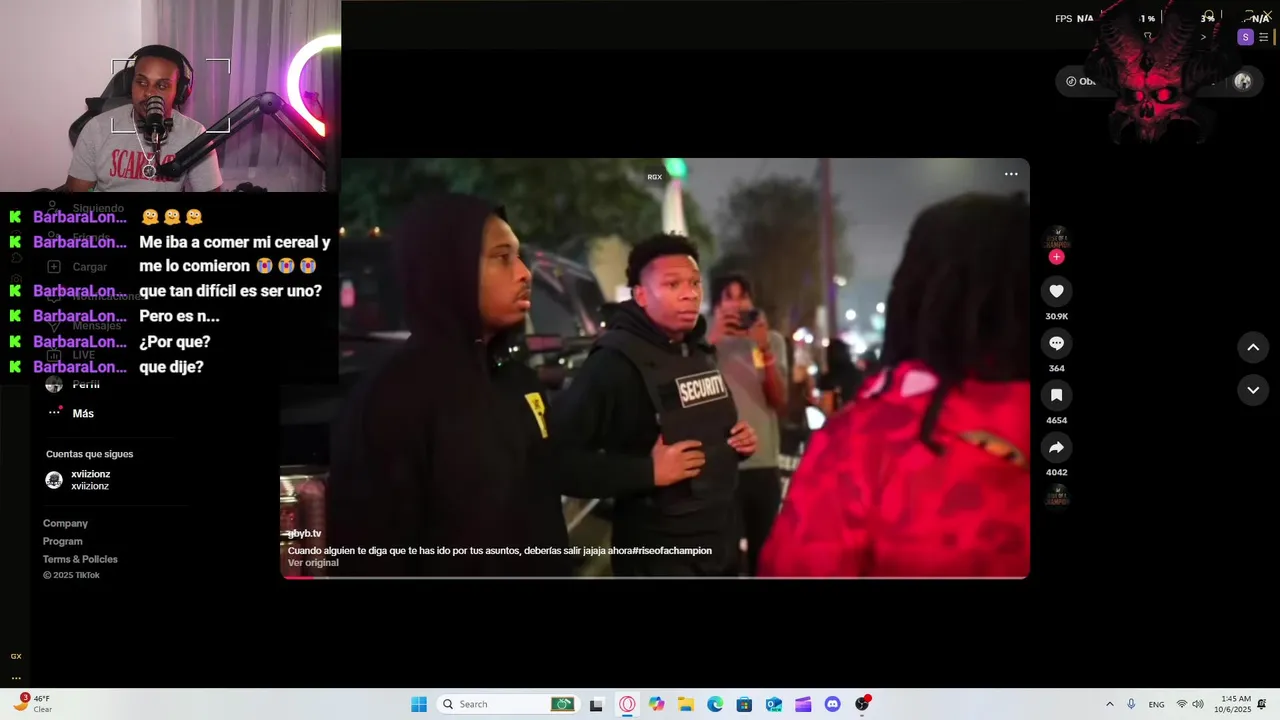This screenshot has width=1280, height=720.
Task: Open the comments showing 364
Action: (1056, 343)
